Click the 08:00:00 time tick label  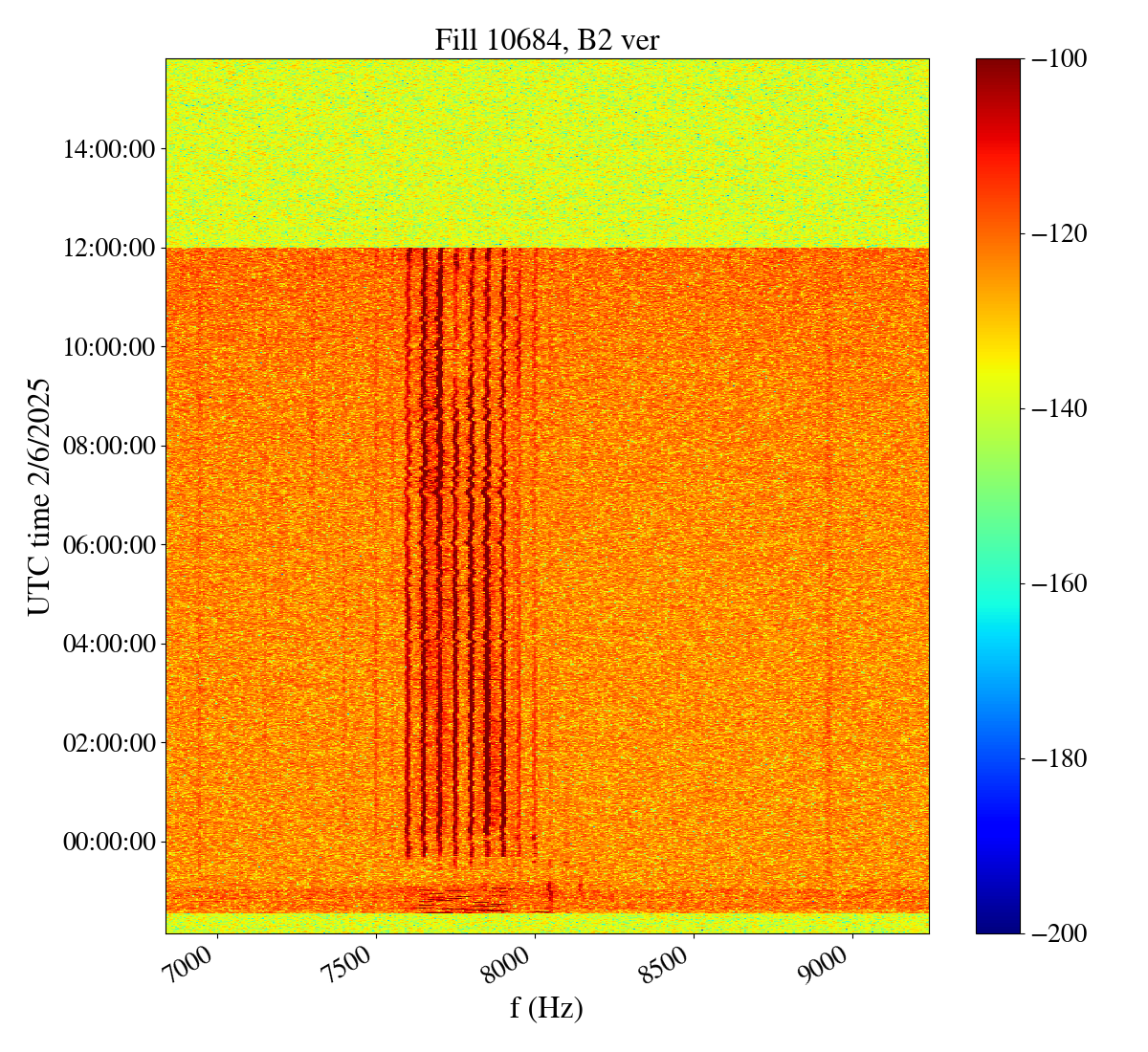tap(109, 446)
